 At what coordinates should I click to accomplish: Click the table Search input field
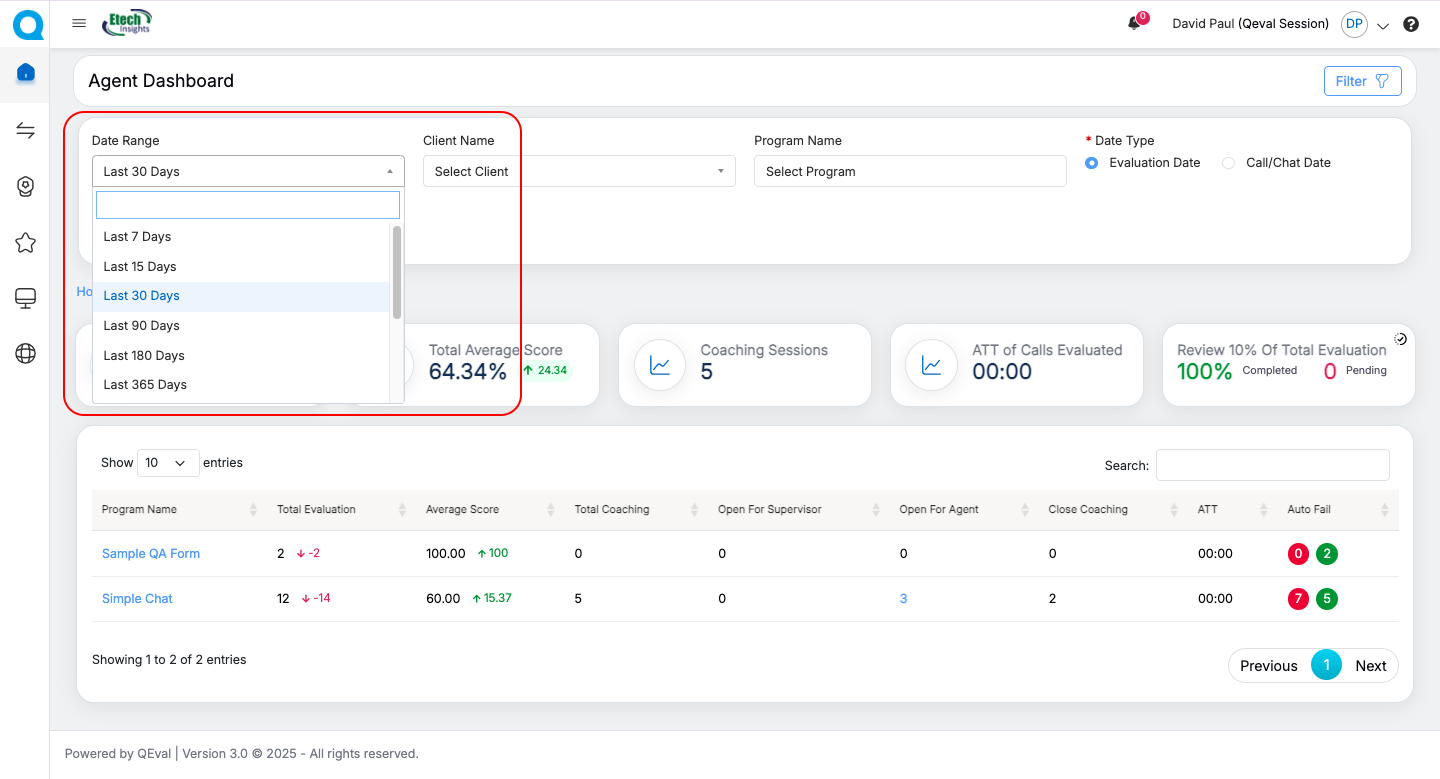(1272, 465)
